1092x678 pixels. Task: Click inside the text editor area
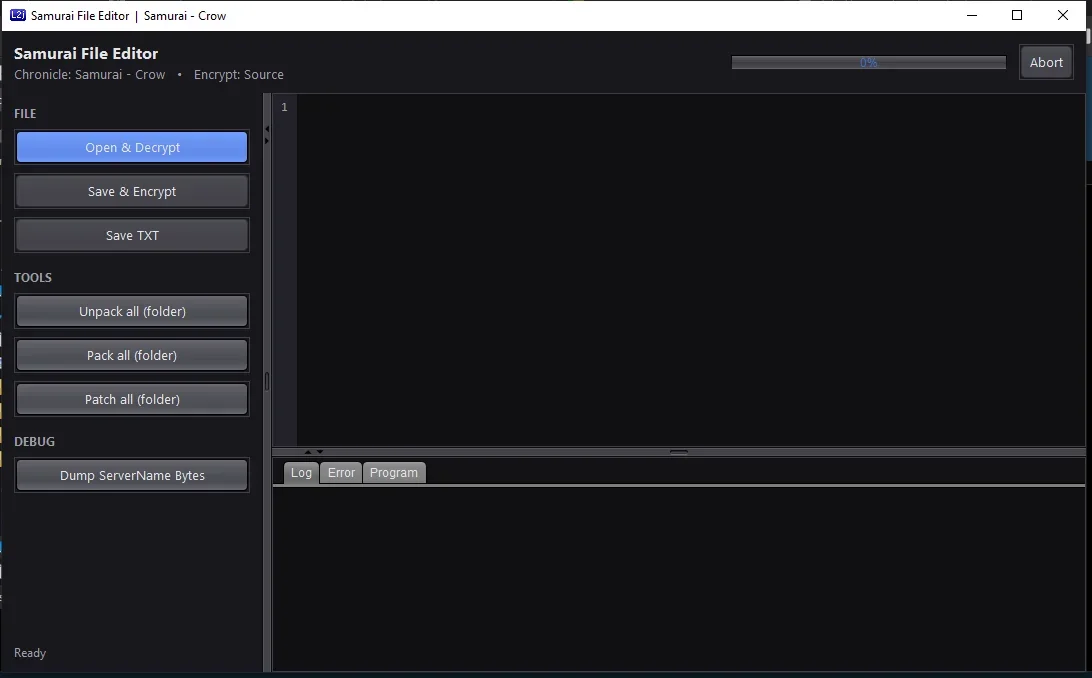tap(691, 270)
